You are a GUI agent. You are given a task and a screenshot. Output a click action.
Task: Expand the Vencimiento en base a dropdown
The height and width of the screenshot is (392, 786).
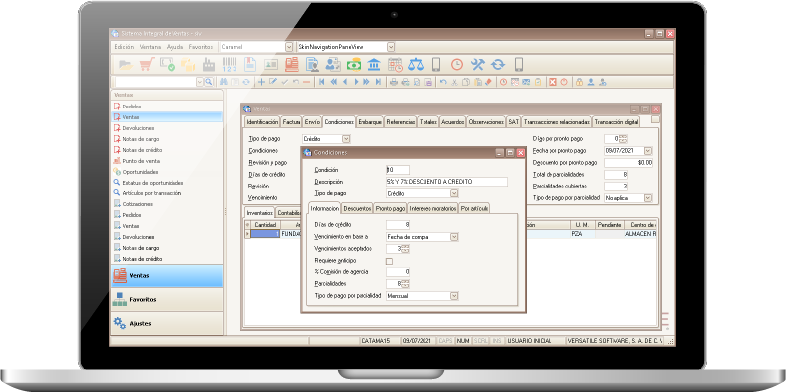coord(454,237)
